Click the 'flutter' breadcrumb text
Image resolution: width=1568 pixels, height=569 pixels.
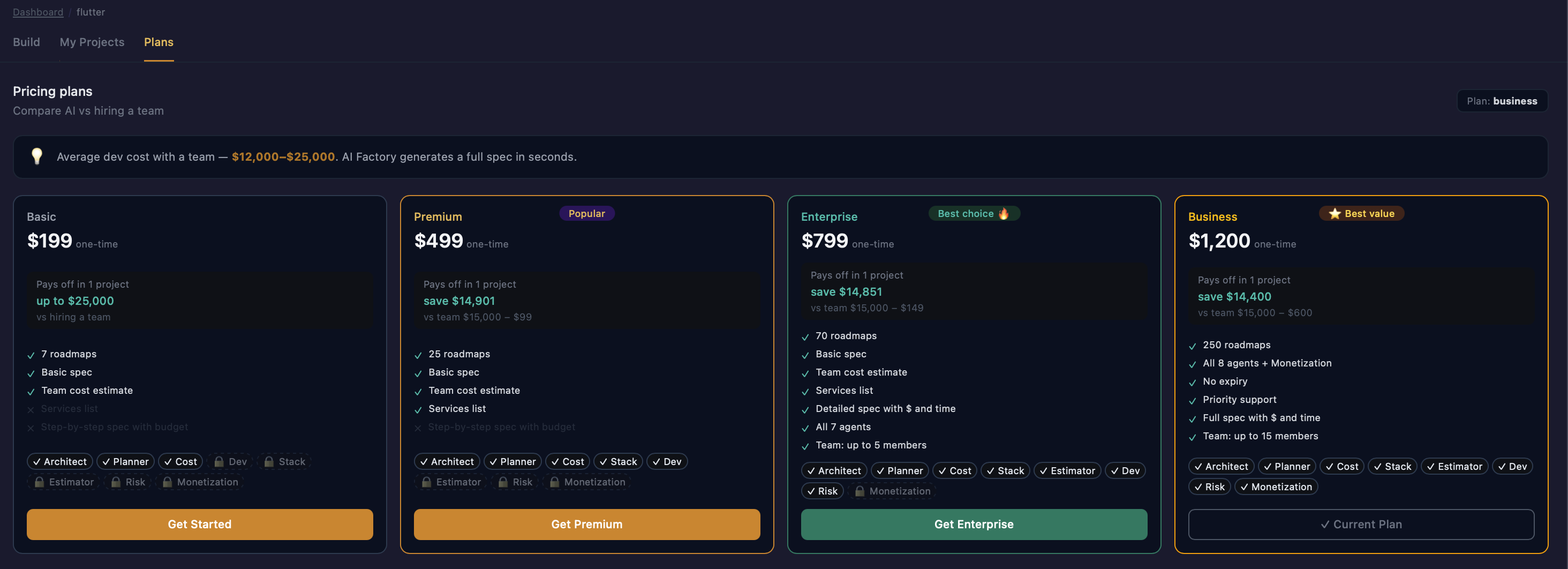click(91, 12)
